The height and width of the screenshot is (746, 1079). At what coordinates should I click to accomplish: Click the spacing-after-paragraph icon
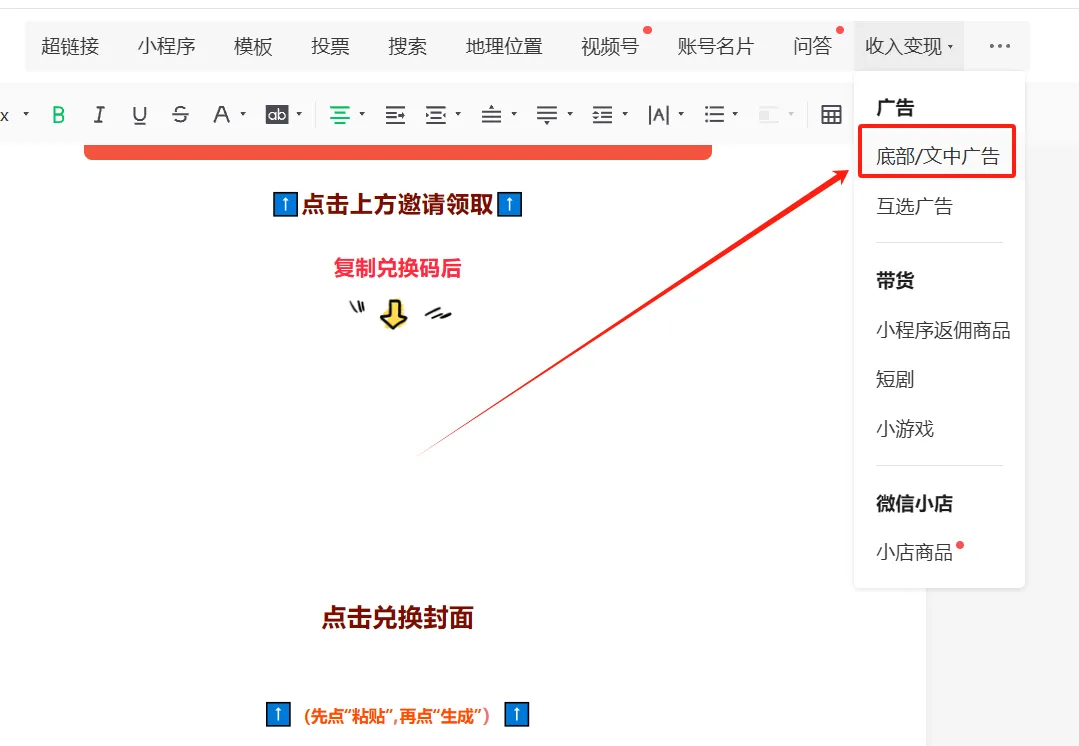[547, 115]
